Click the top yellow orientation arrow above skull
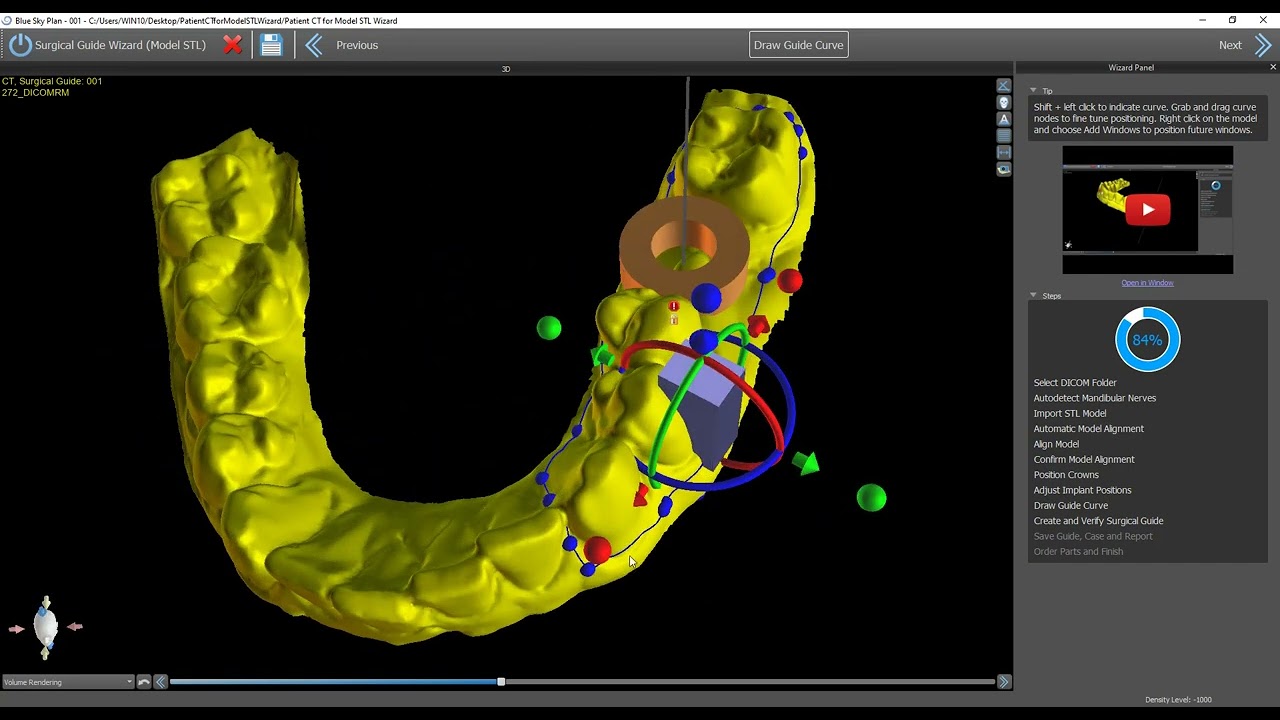This screenshot has height=720, width=1280. point(46,602)
